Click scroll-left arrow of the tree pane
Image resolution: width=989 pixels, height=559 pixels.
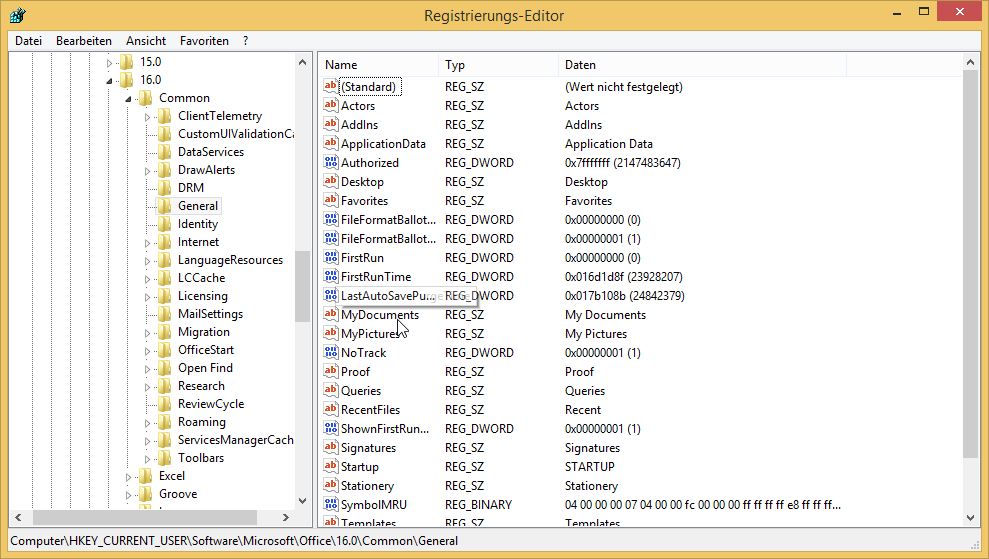pos(18,517)
